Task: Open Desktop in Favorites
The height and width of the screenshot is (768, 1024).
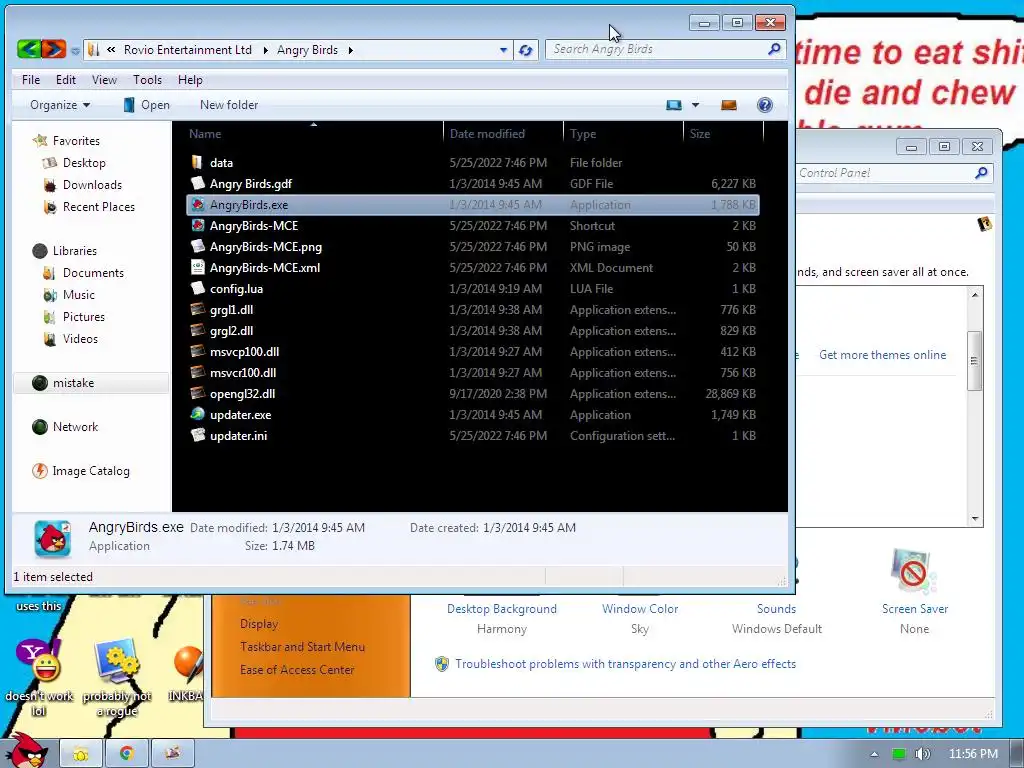Action: tap(84, 163)
